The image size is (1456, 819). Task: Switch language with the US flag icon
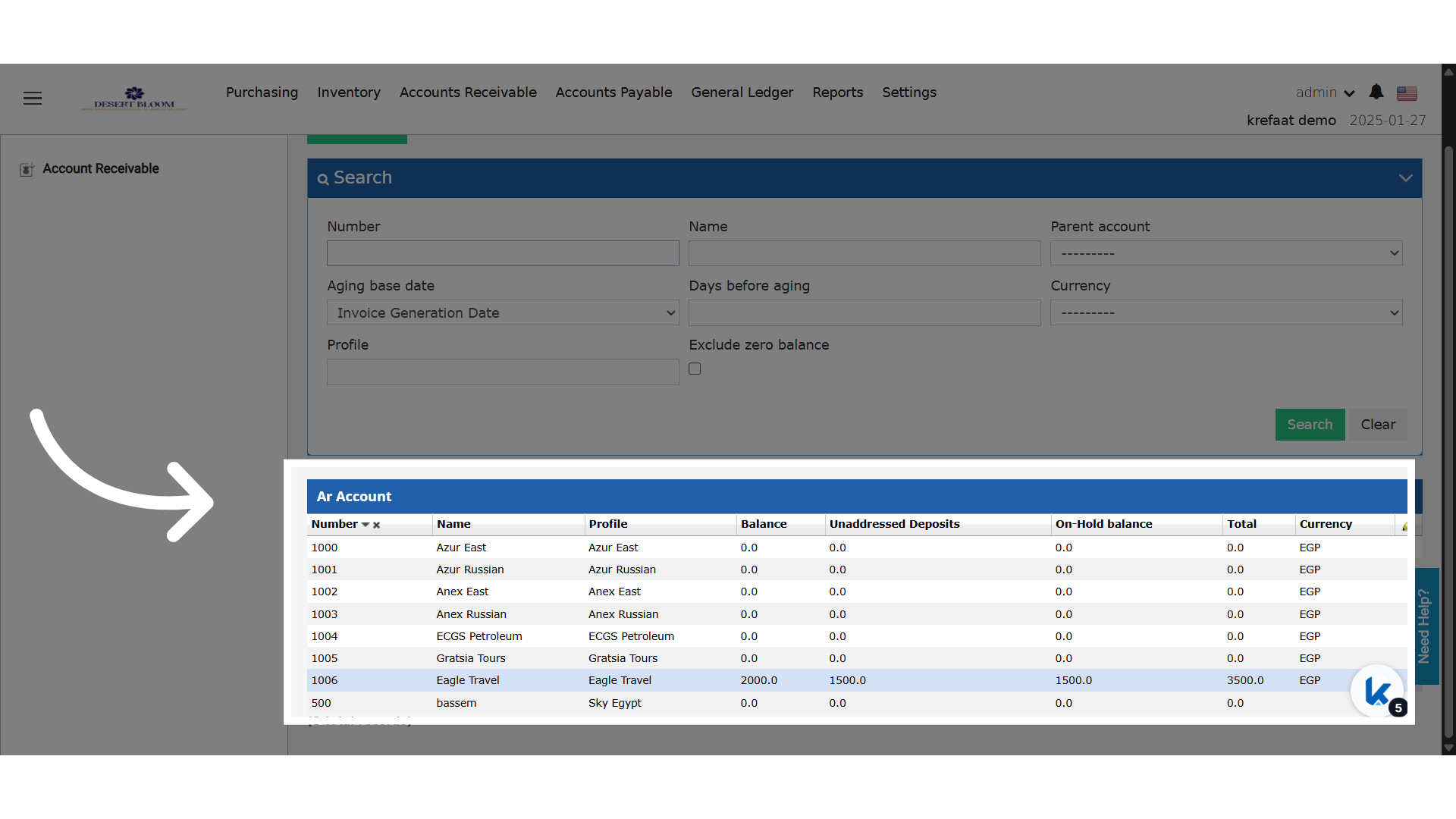[1407, 93]
